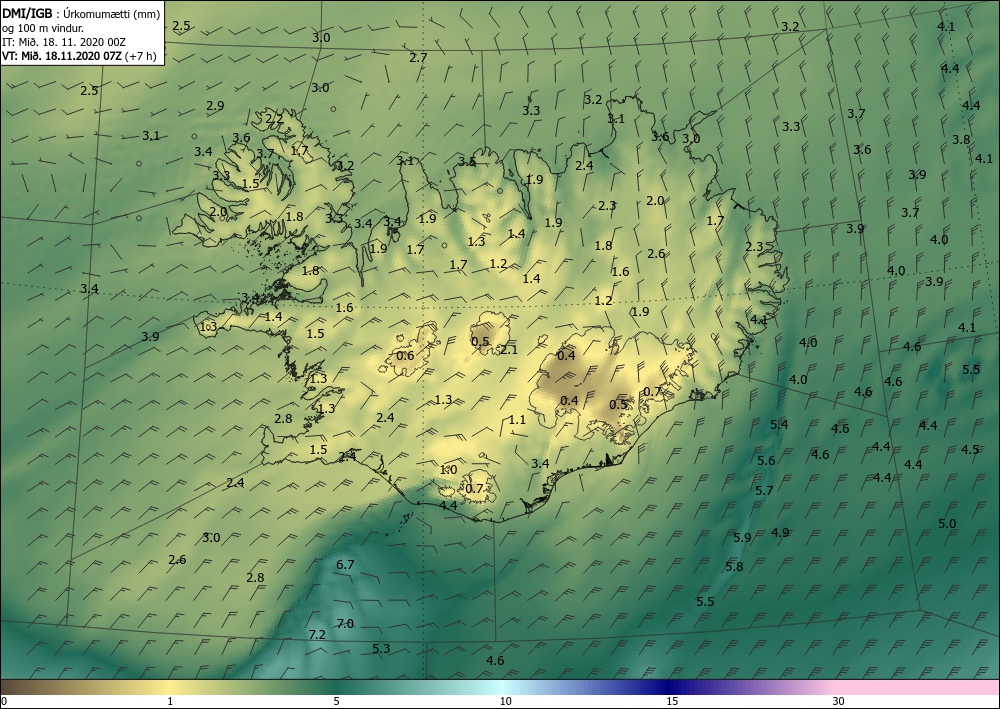1000x709 pixels.
Task: Click the '5.0' value at the right edge
Action: (947, 523)
